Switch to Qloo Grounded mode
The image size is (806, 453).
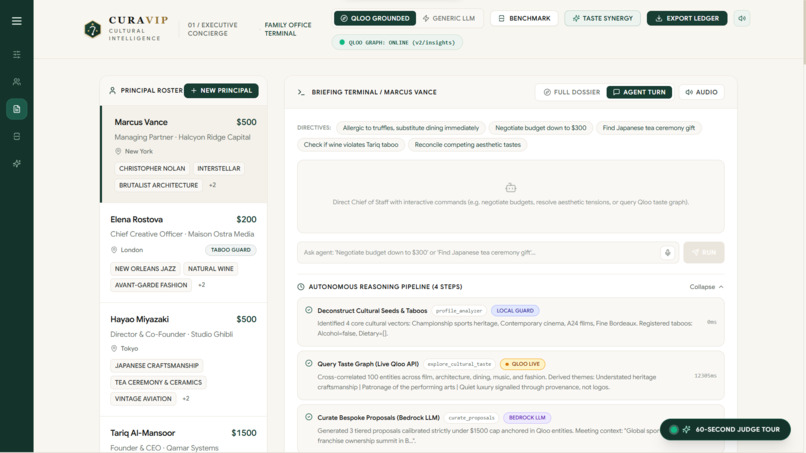(x=375, y=19)
